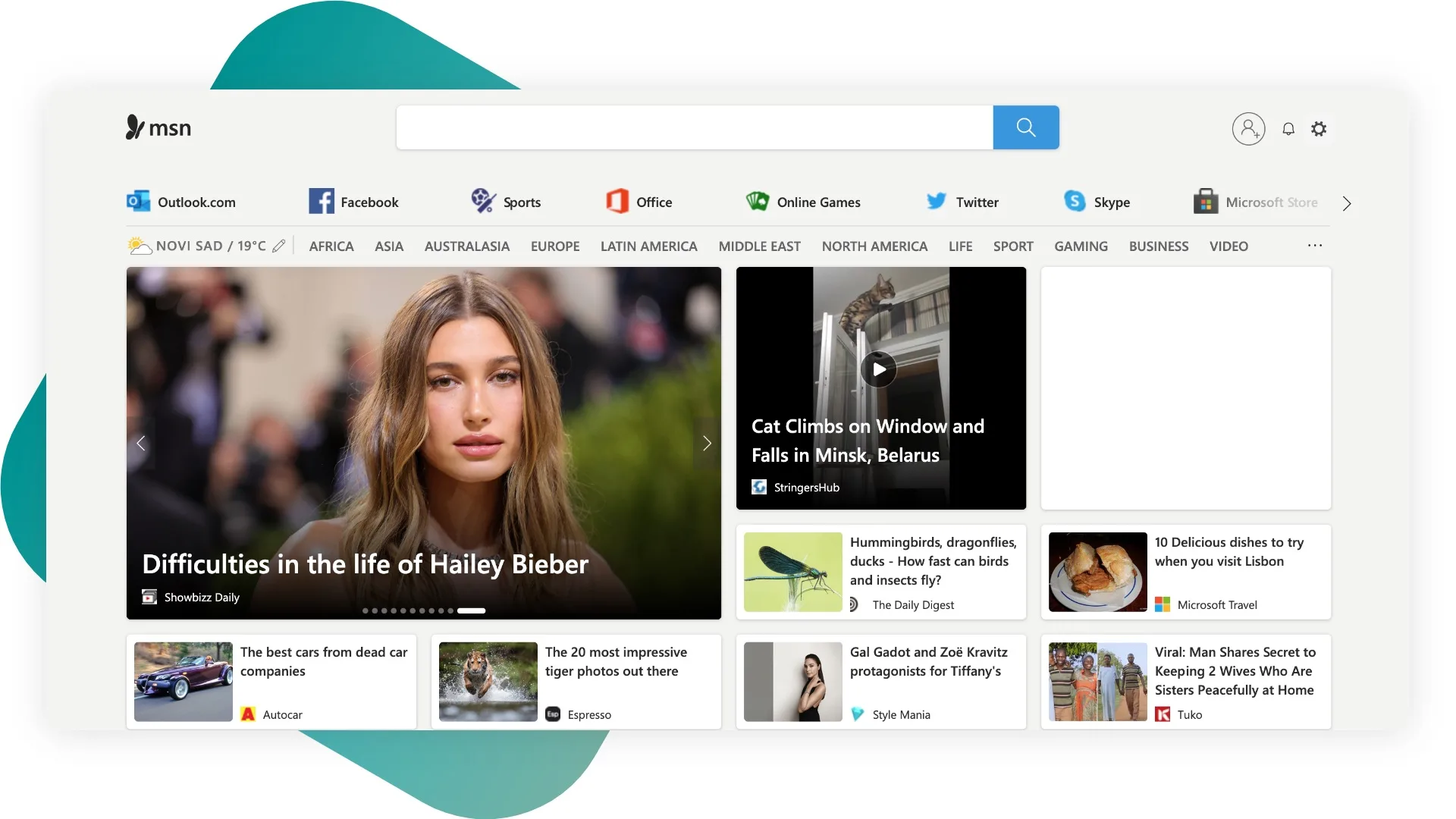Click the blue search magnifier button
1456x819 pixels.
click(x=1025, y=127)
